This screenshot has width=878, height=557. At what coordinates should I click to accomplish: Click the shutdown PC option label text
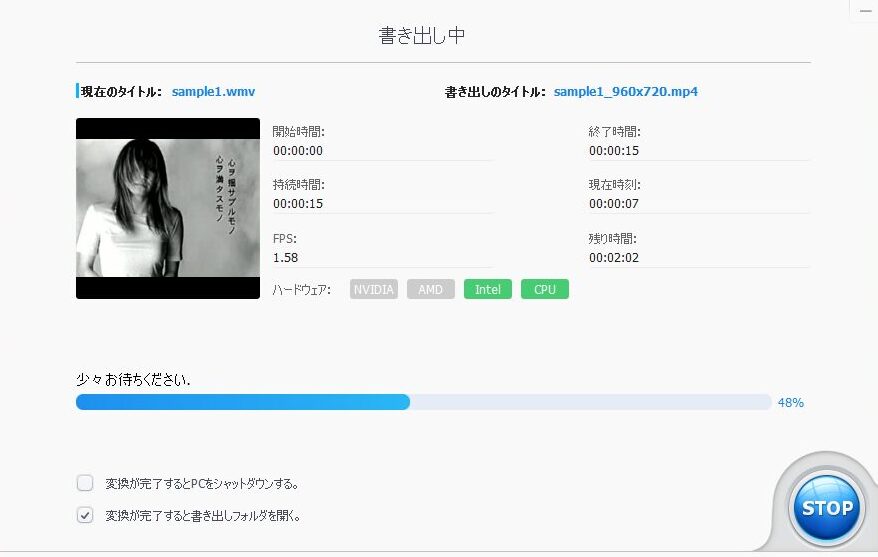tap(202, 483)
